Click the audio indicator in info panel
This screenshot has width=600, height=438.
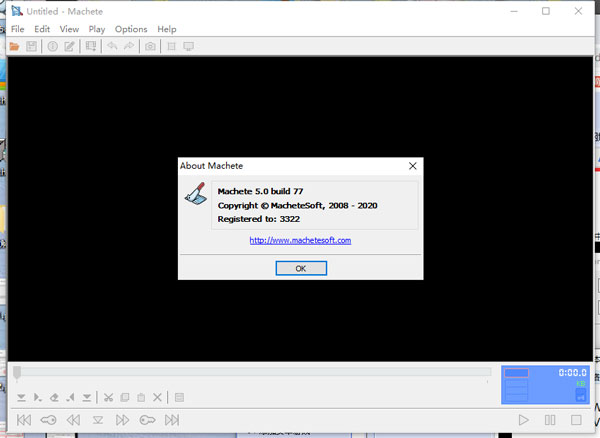tap(581, 395)
